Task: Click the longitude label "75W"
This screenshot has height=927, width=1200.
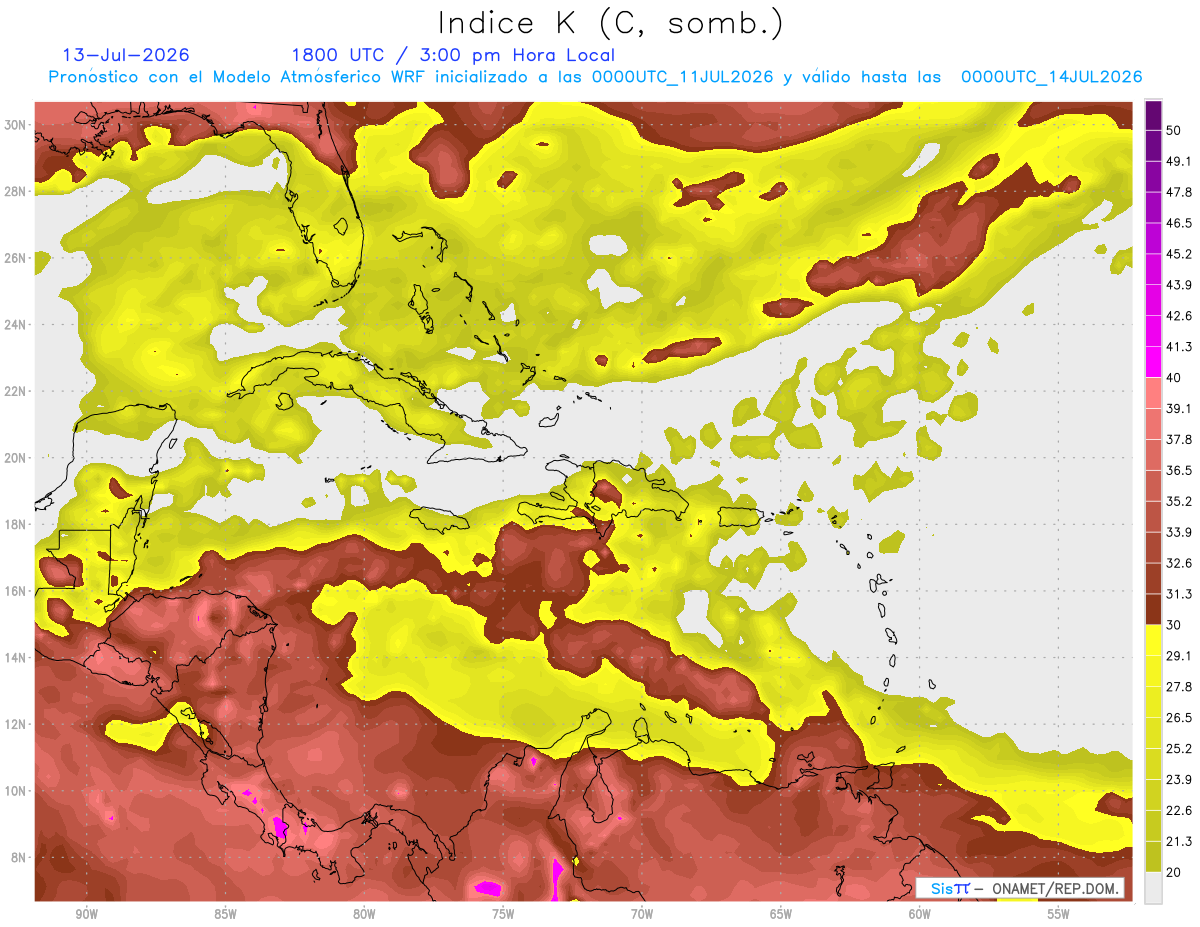Action: pos(503,914)
